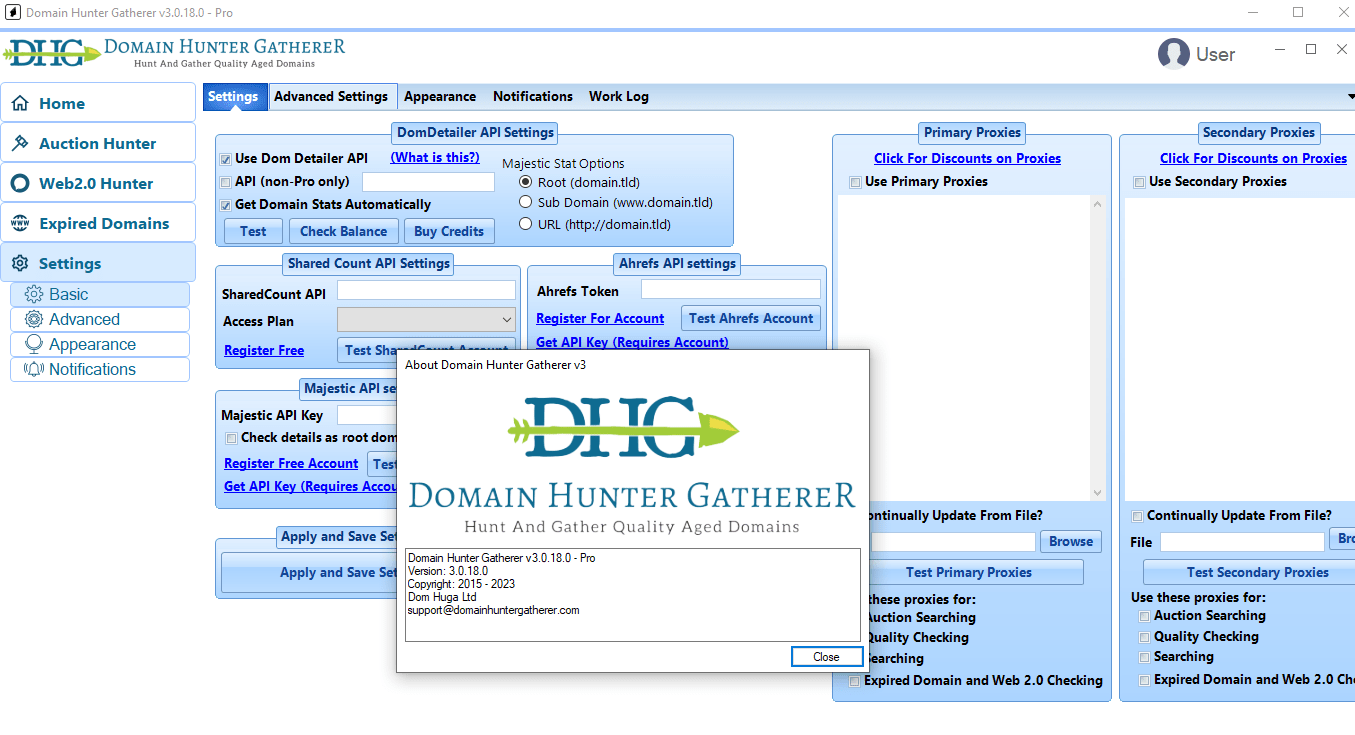Viewport: 1355px width, 735px height.
Task: Click the Advanced gear icon
Action: 34,319
